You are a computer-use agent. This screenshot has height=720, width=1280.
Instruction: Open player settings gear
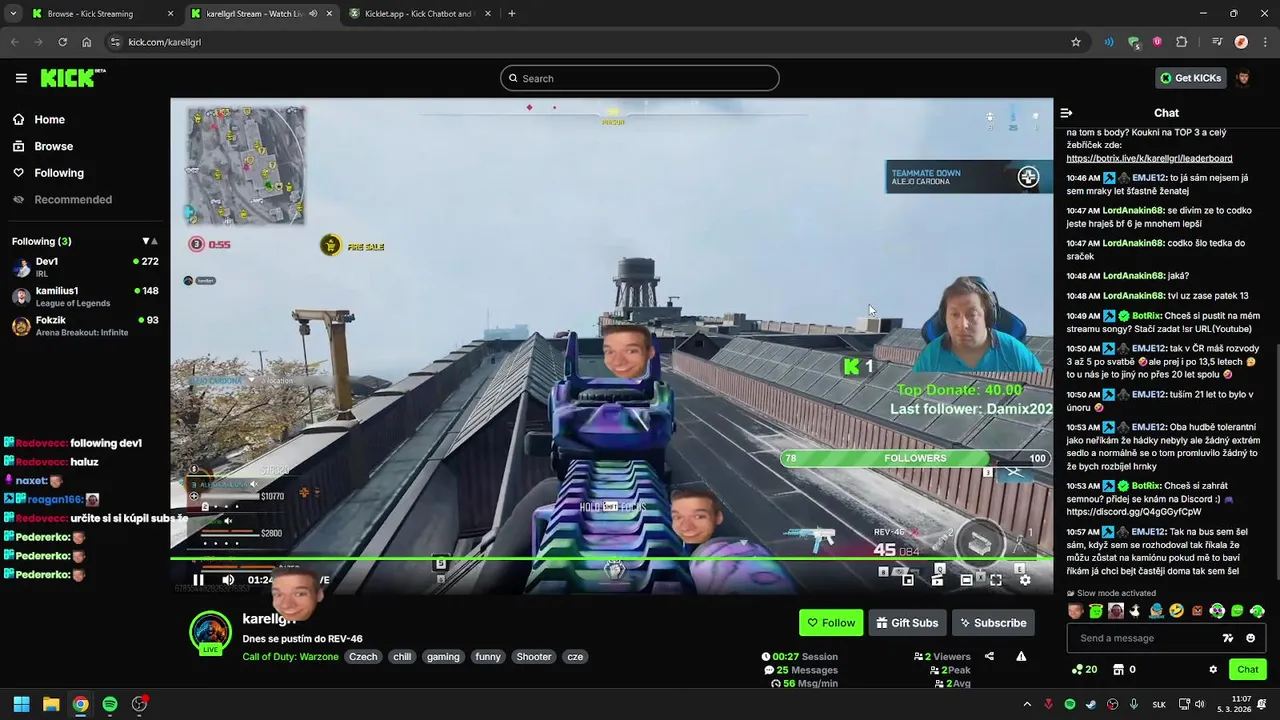tap(1025, 580)
